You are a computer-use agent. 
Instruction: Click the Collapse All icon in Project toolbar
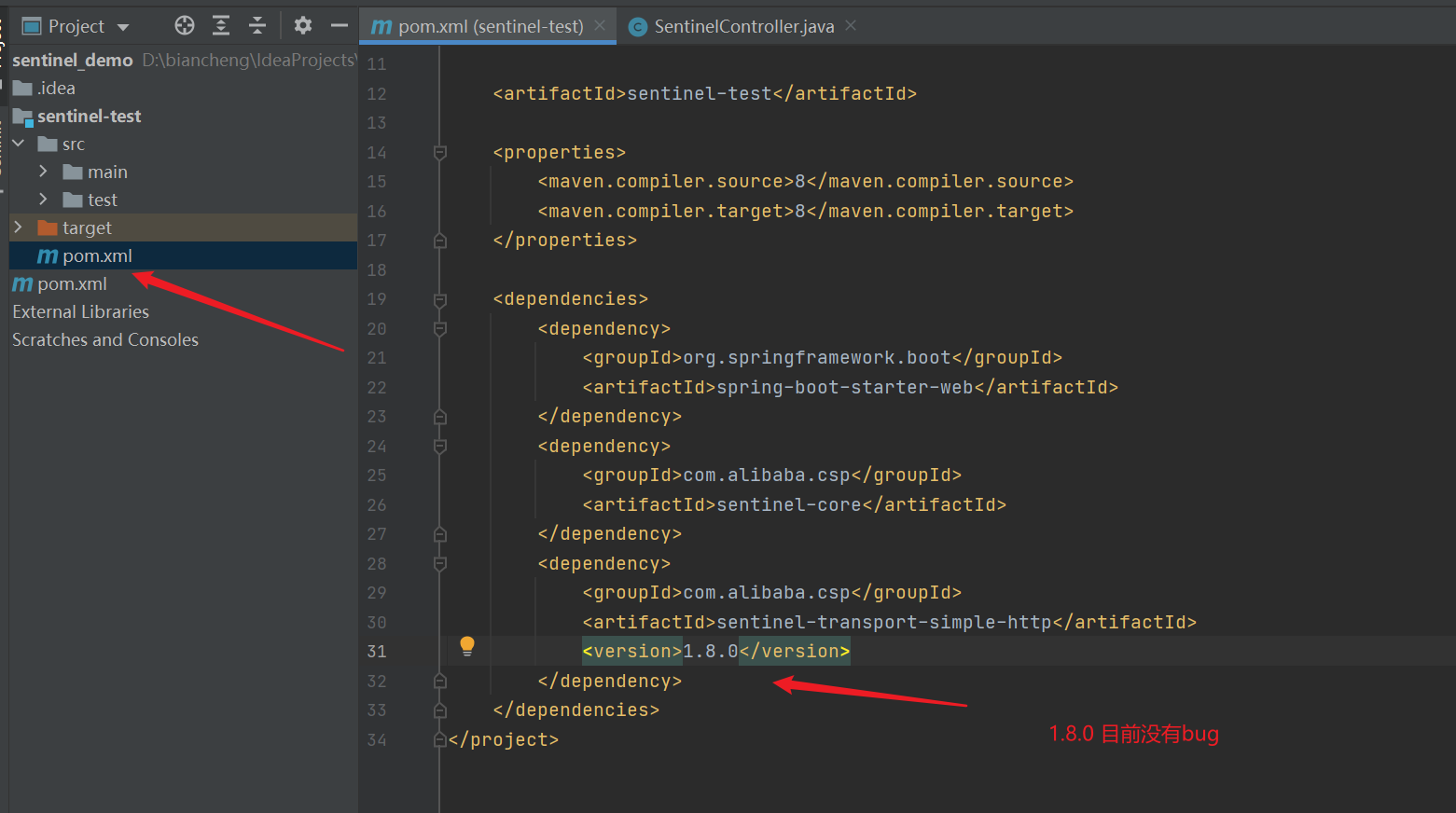point(257,26)
